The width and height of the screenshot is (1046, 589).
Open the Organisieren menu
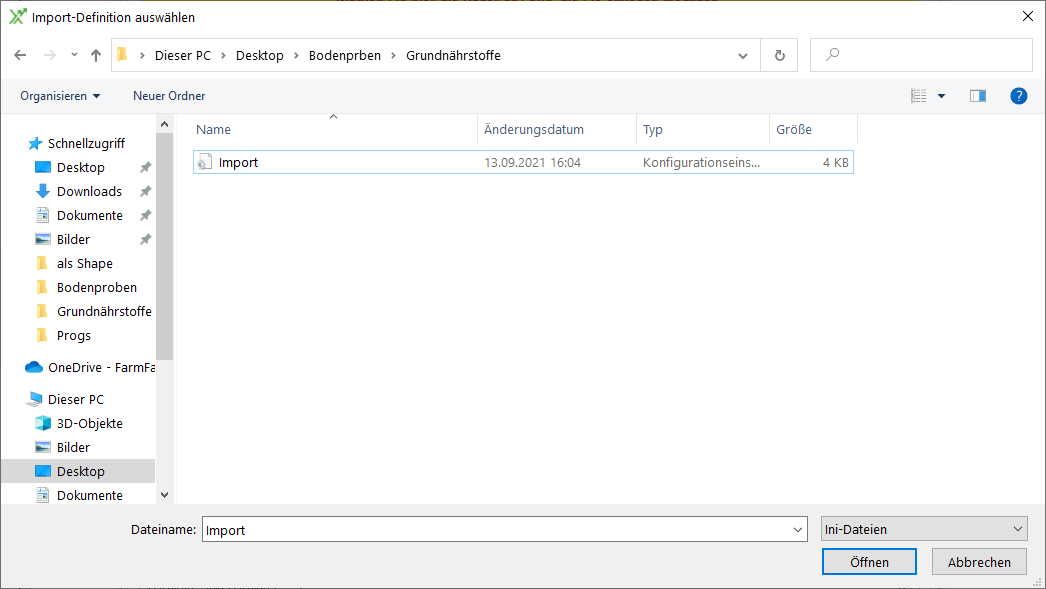(x=60, y=96)
